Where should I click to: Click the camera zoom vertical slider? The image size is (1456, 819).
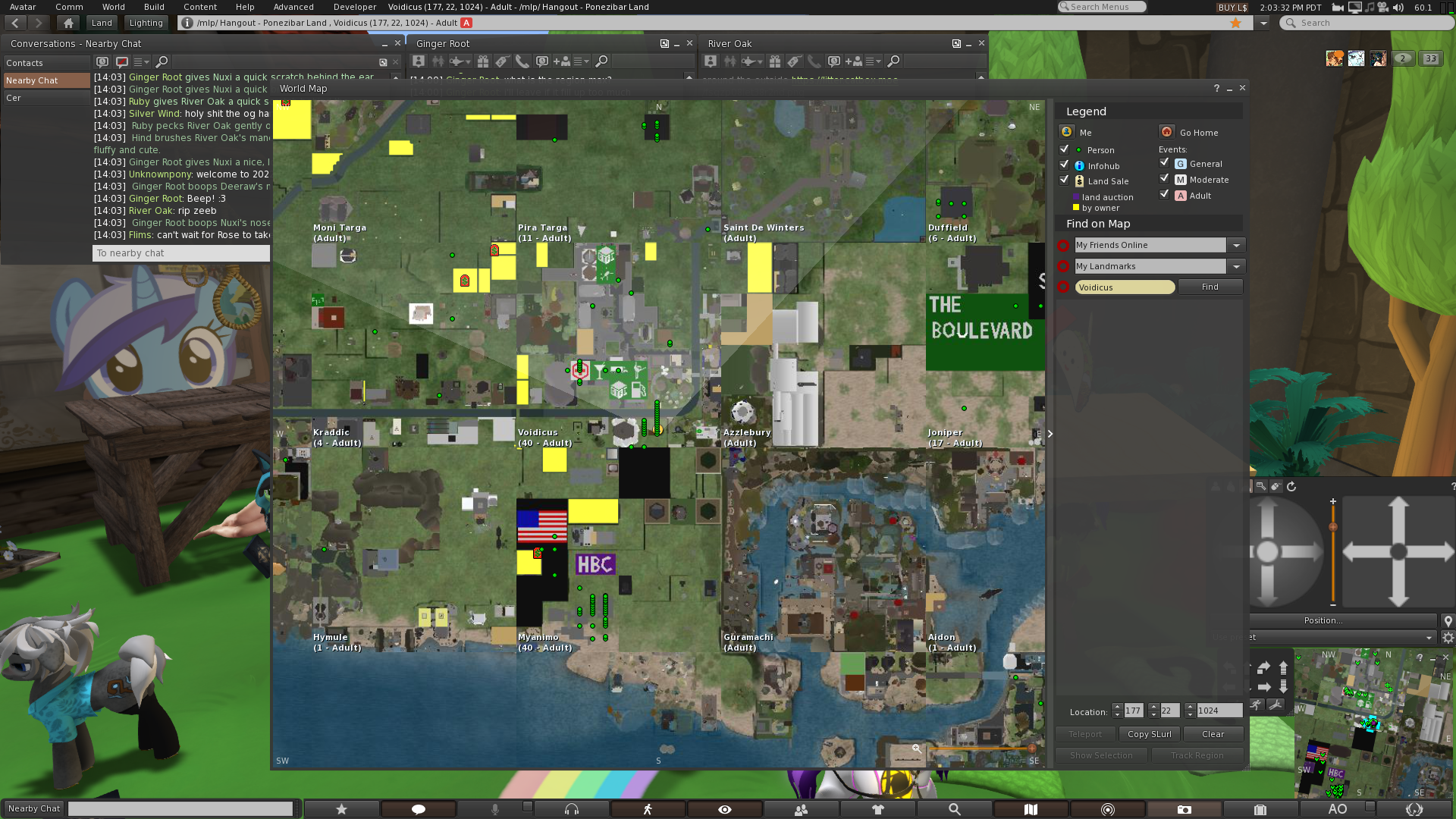pyautogui.click(x=1333, y=552)
